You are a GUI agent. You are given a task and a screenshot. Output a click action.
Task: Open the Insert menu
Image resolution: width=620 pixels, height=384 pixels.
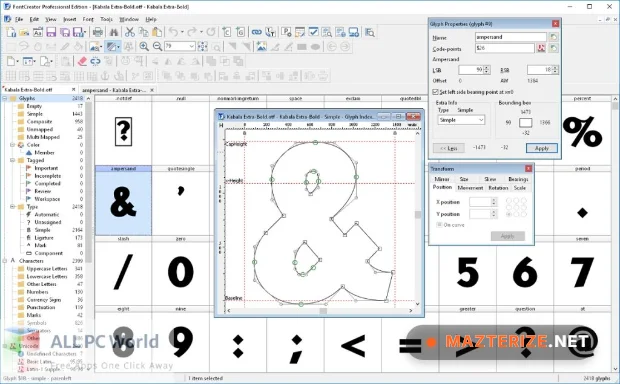click(x=70, y=19)
